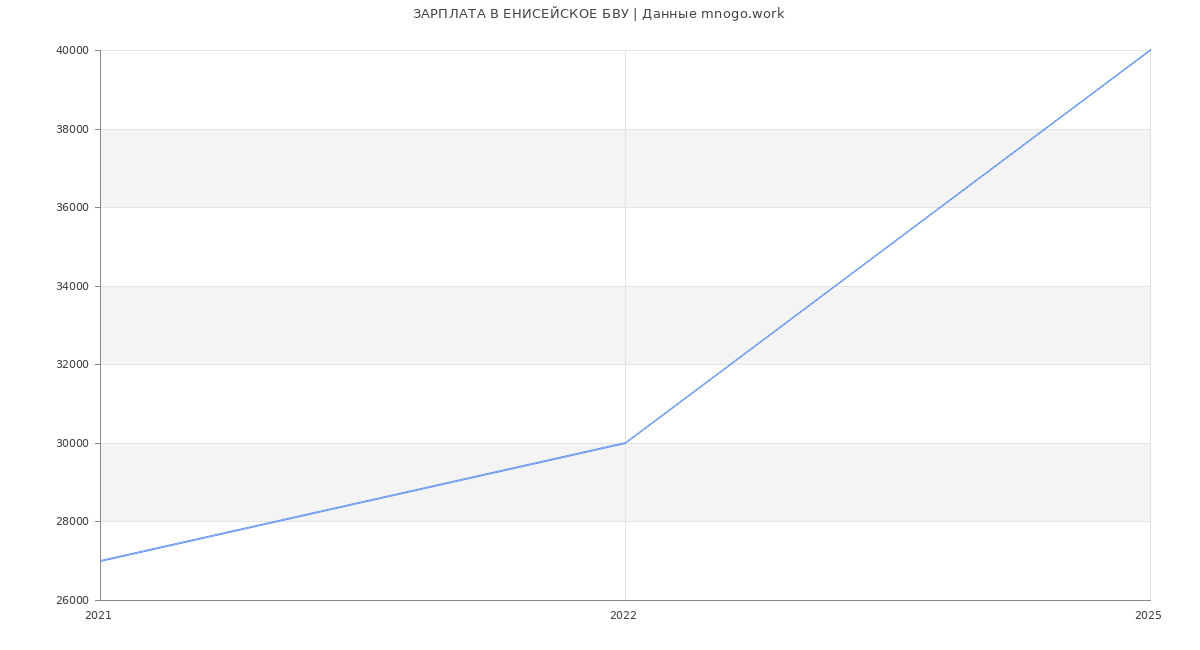Select the 26000 y-axis label

pyautogui.click(x=73, y=600)
